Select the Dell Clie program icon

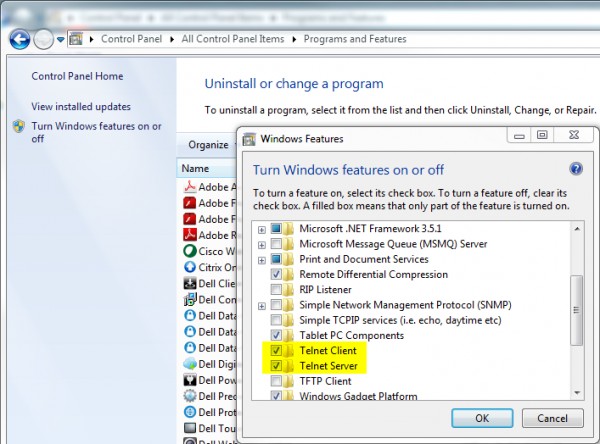point(190,284)
